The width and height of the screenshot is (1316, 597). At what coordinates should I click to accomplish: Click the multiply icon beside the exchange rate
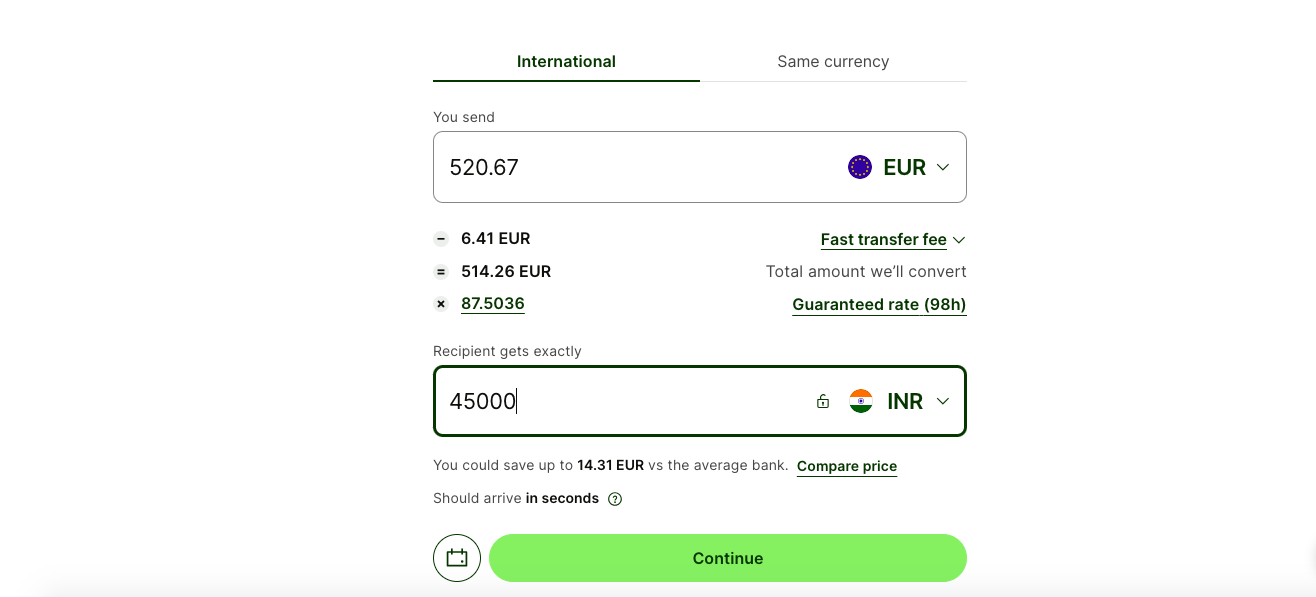(441, 304)
